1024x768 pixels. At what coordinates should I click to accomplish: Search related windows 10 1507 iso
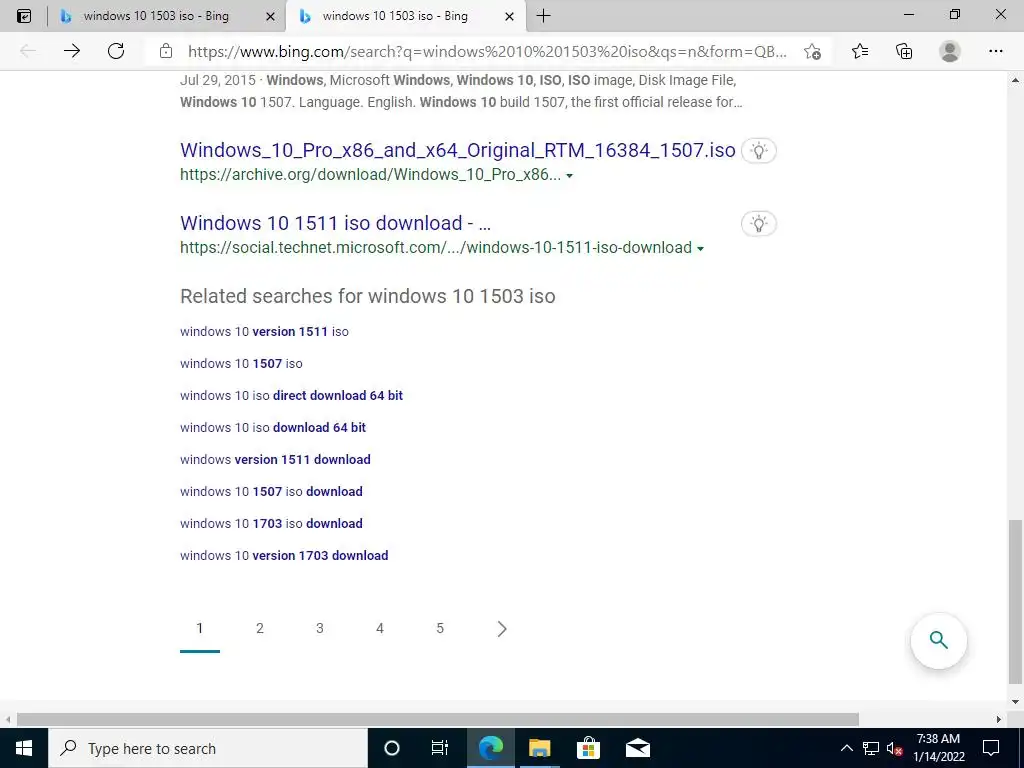[x=241, y=364]
